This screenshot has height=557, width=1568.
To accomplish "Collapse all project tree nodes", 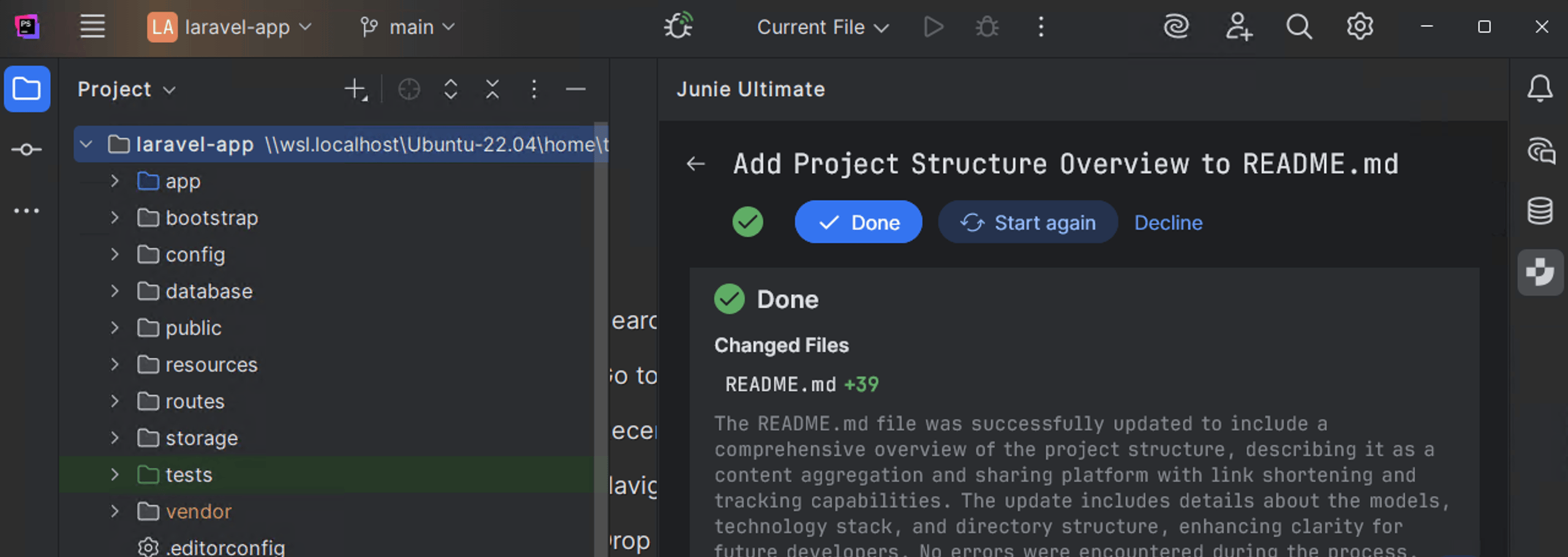I will click(x=492, y=89).
